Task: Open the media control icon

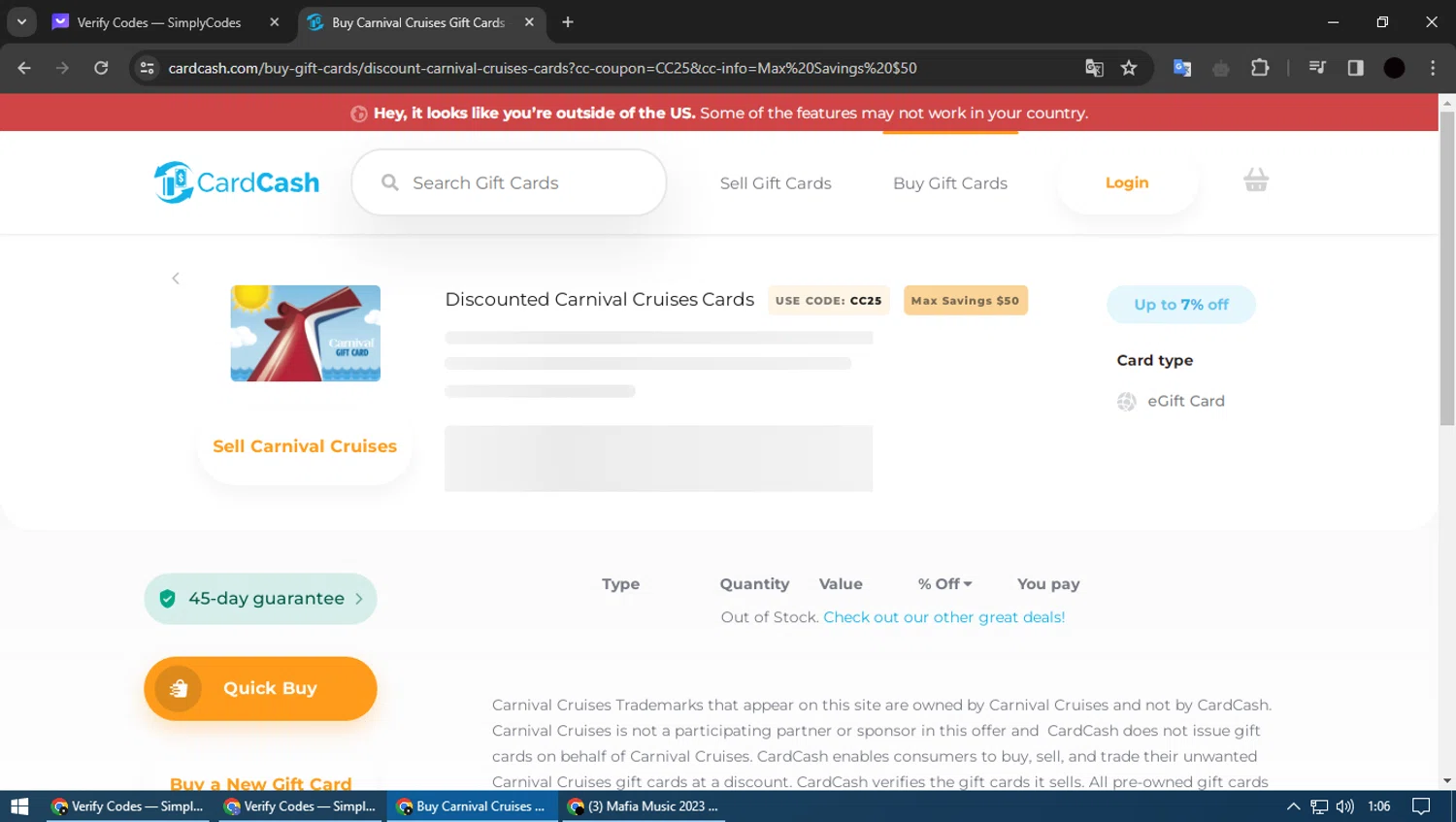Action: [x=1317, y=68]
